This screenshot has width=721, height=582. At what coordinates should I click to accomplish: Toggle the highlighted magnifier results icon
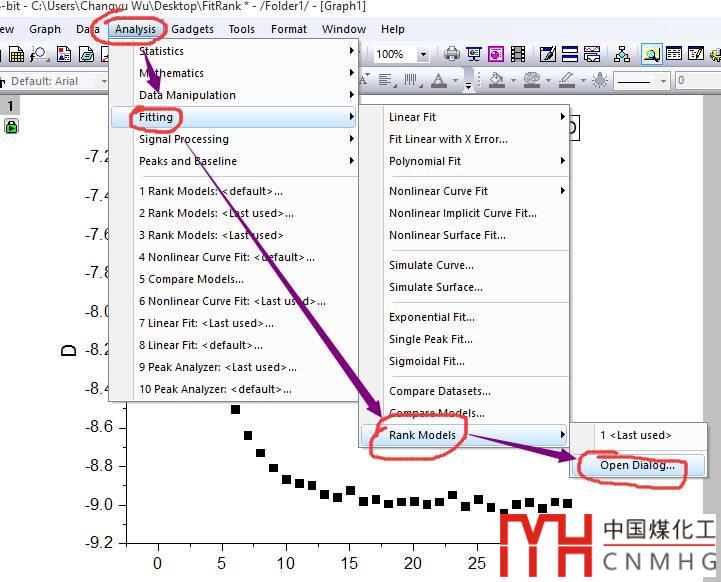tap(651, 54)
